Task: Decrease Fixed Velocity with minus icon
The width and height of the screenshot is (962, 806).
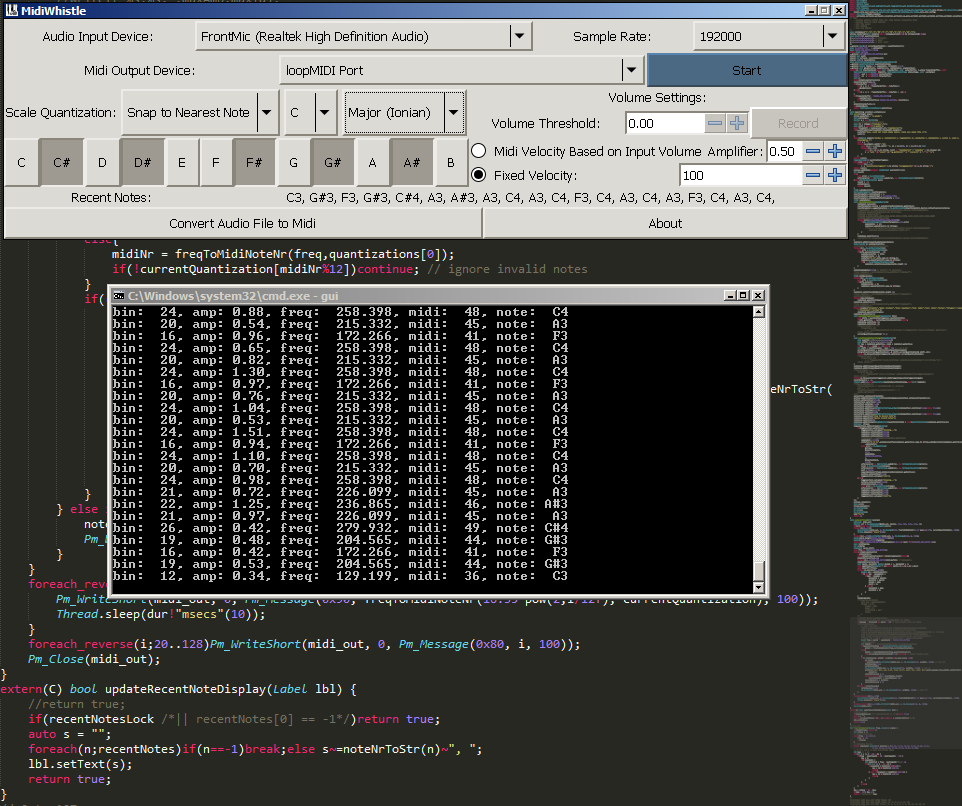Action: [813, 175]
